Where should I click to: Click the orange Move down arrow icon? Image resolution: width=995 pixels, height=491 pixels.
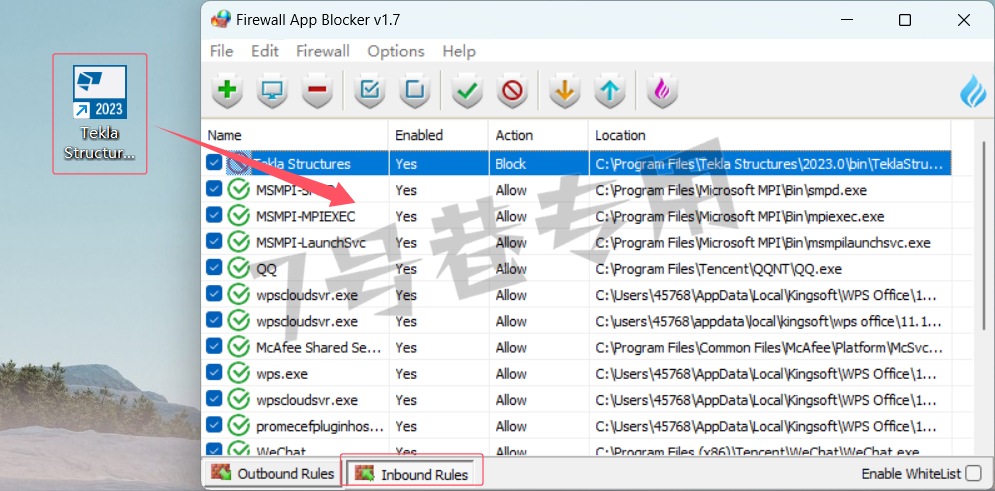[565, 91]
